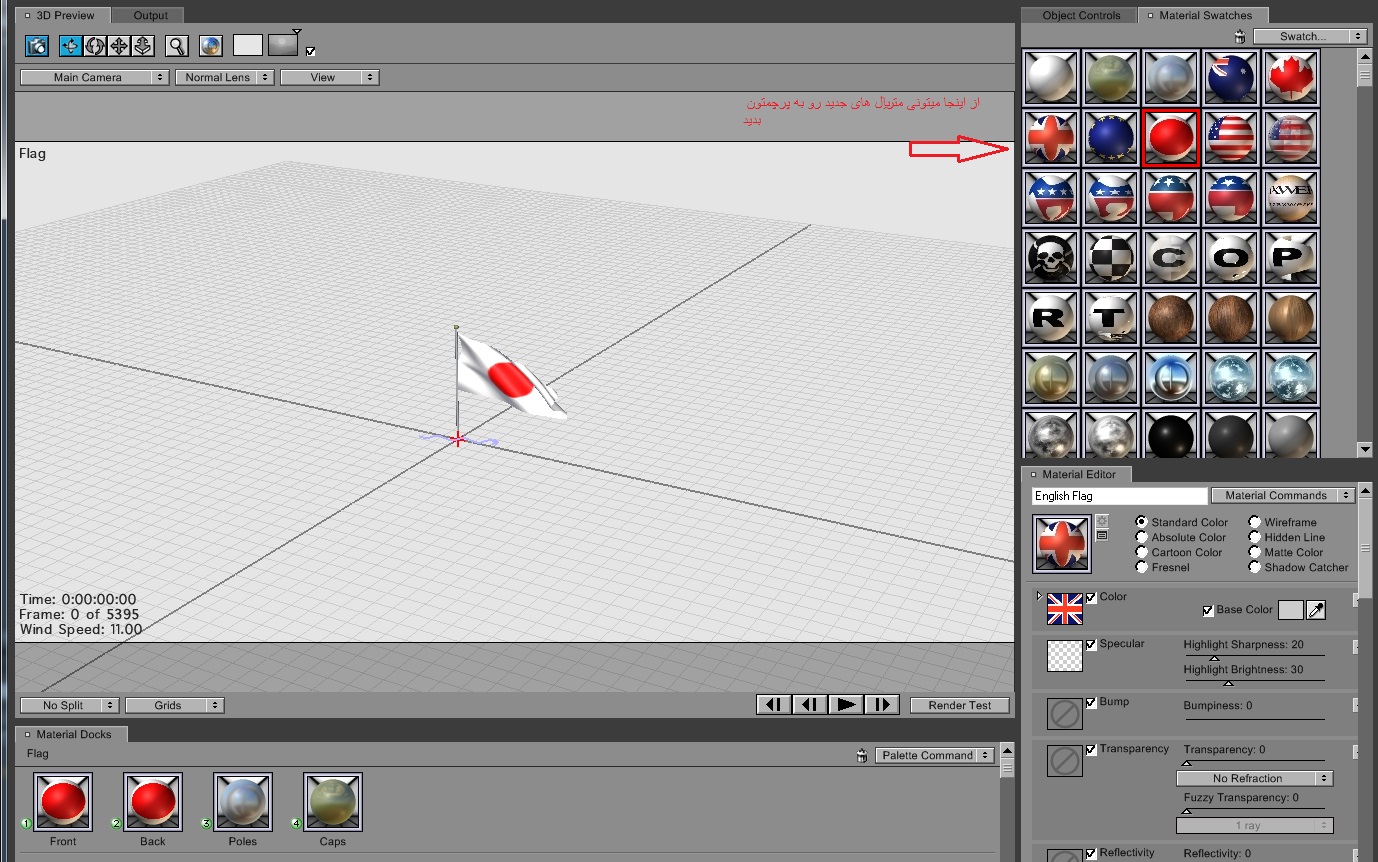Screen dimensions: 1378x862
Task: Select the skull pirate flag material swatch
Action: [1051, 258]
